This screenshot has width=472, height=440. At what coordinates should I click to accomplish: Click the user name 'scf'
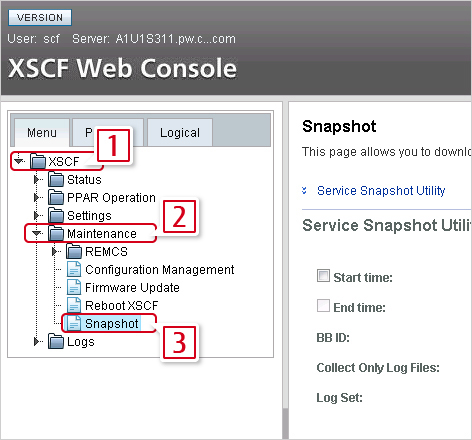click(x=52, y=39)
